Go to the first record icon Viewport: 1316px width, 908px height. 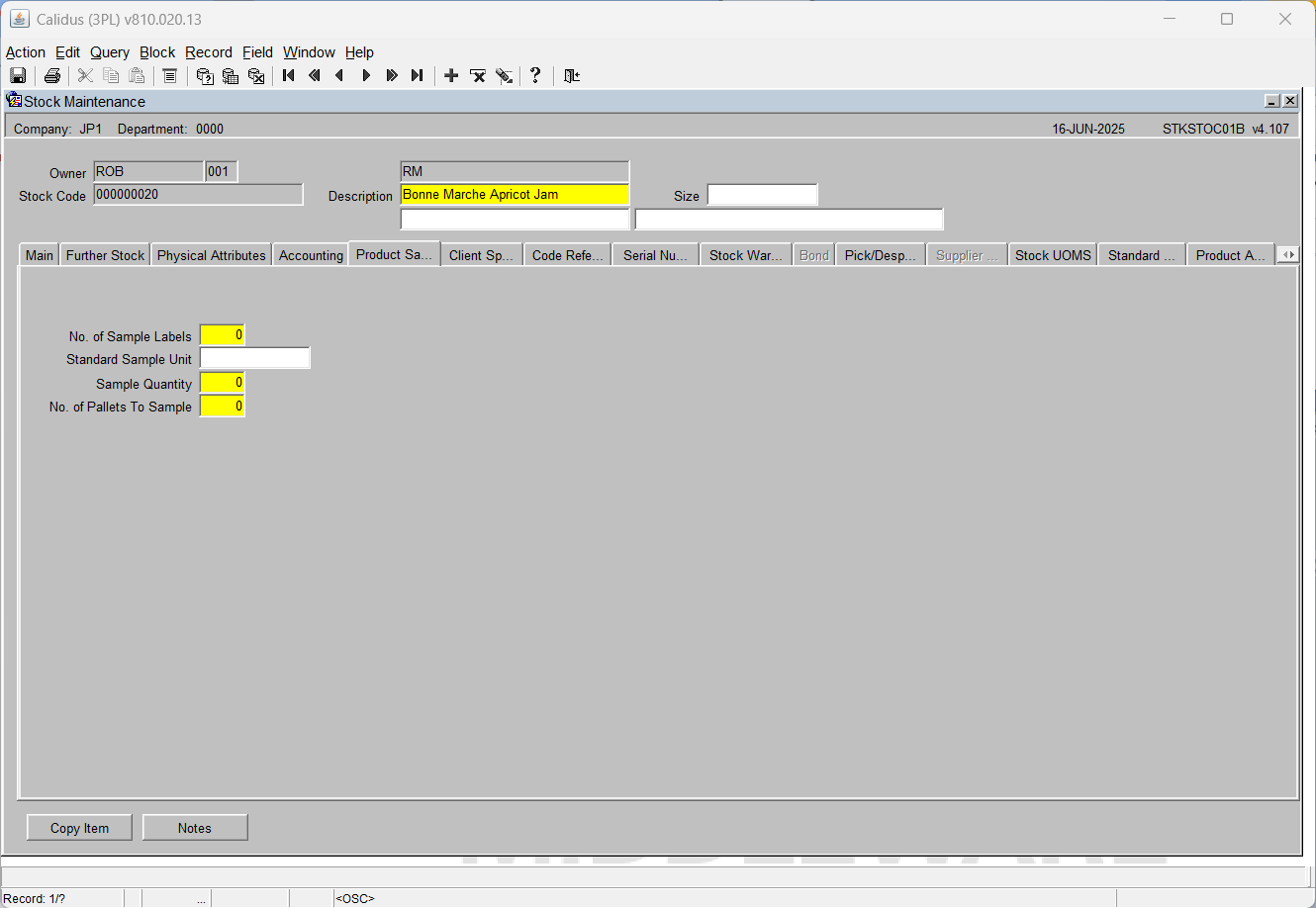(289, 76)
